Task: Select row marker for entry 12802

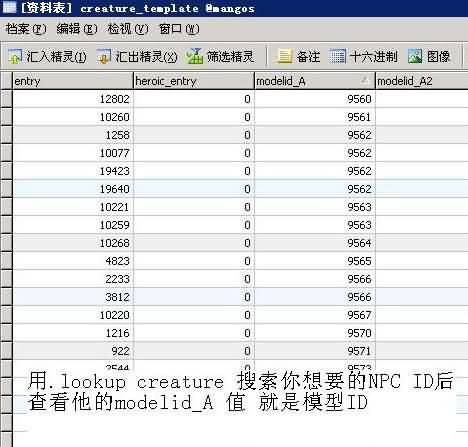Action: tap(6, 99)
